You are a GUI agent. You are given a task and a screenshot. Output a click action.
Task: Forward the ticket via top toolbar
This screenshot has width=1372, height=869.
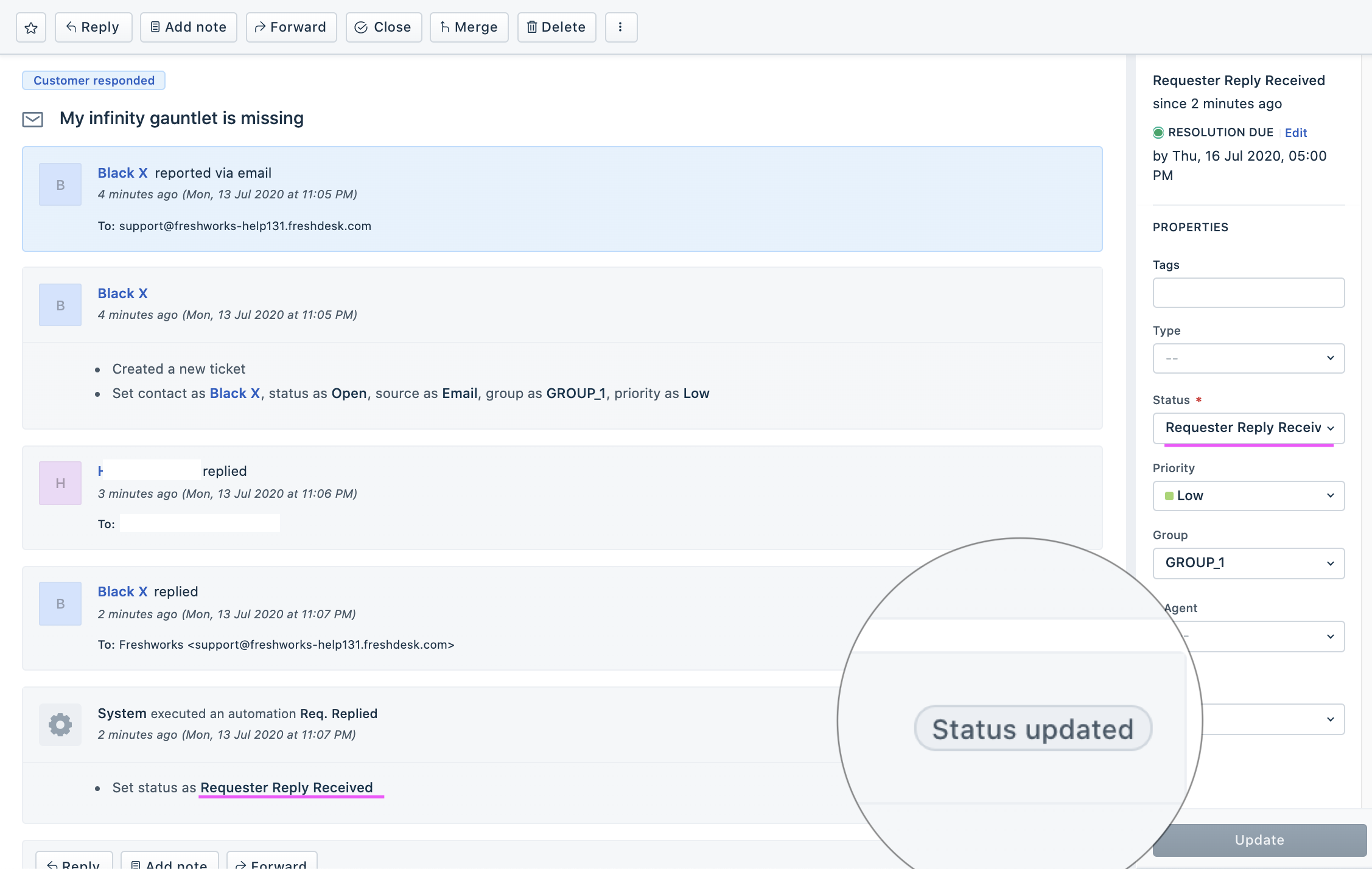click(291, 27)
